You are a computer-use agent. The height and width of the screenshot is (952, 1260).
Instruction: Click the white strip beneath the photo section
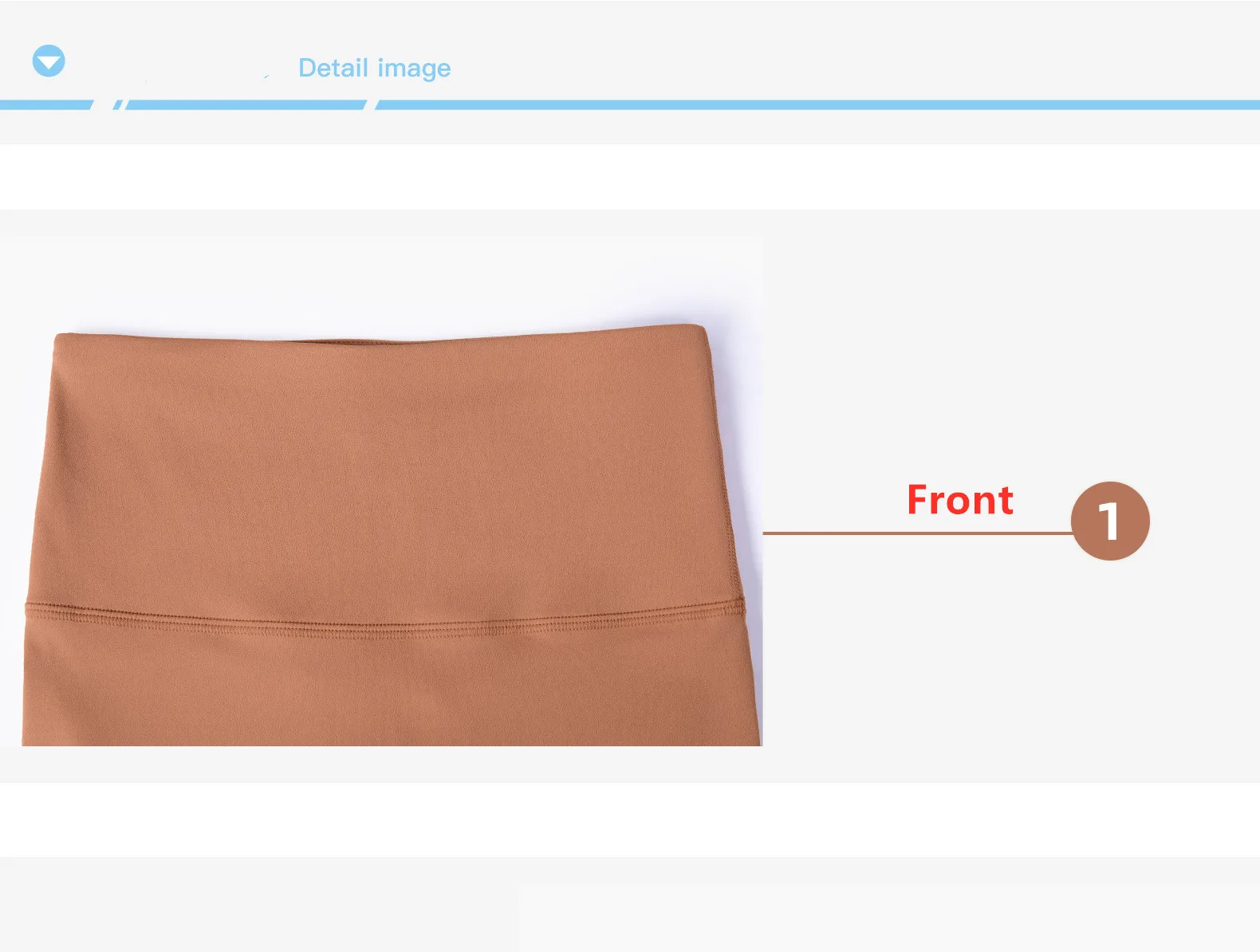pos(630,820)
